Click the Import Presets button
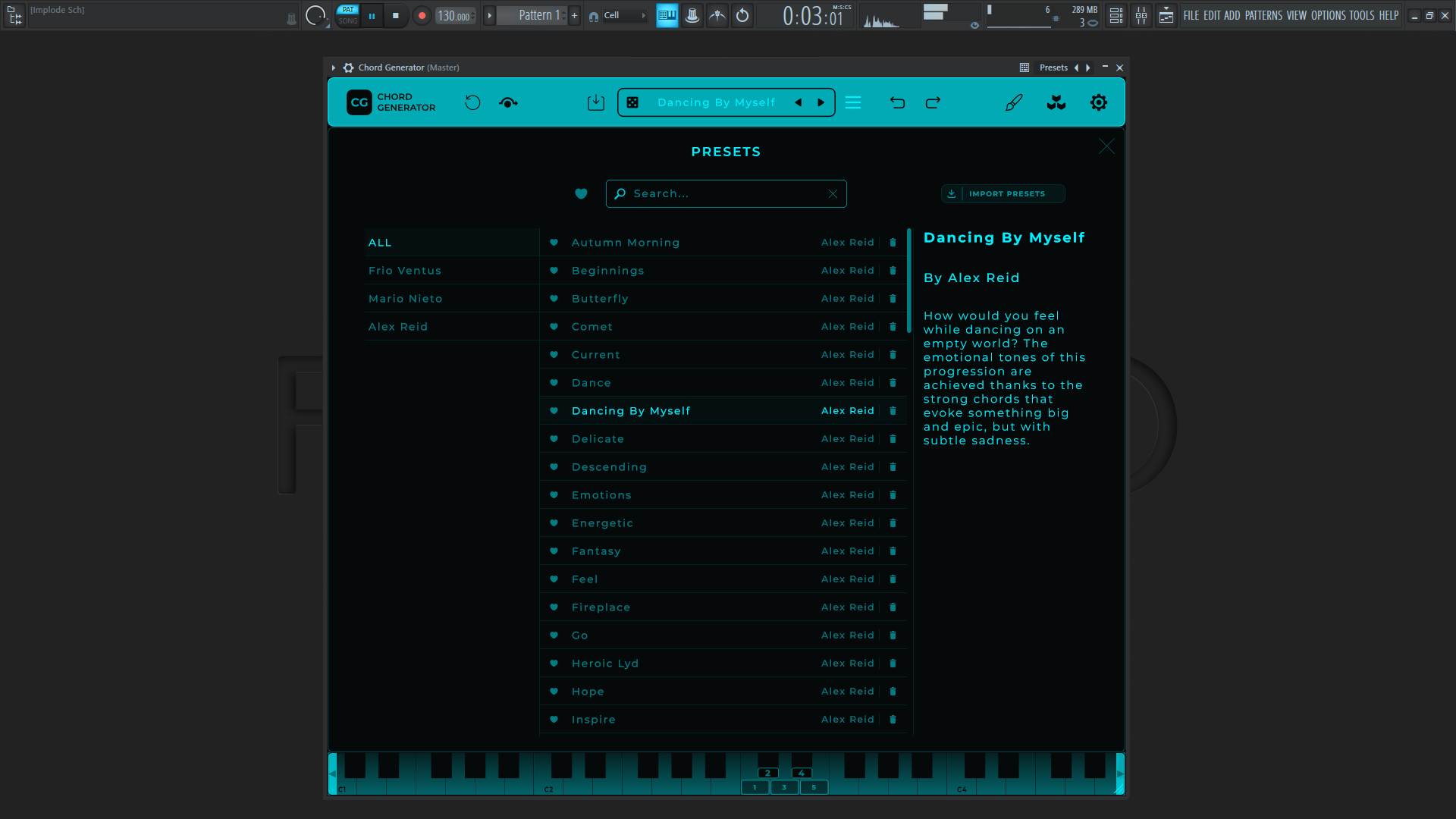 1003,193
